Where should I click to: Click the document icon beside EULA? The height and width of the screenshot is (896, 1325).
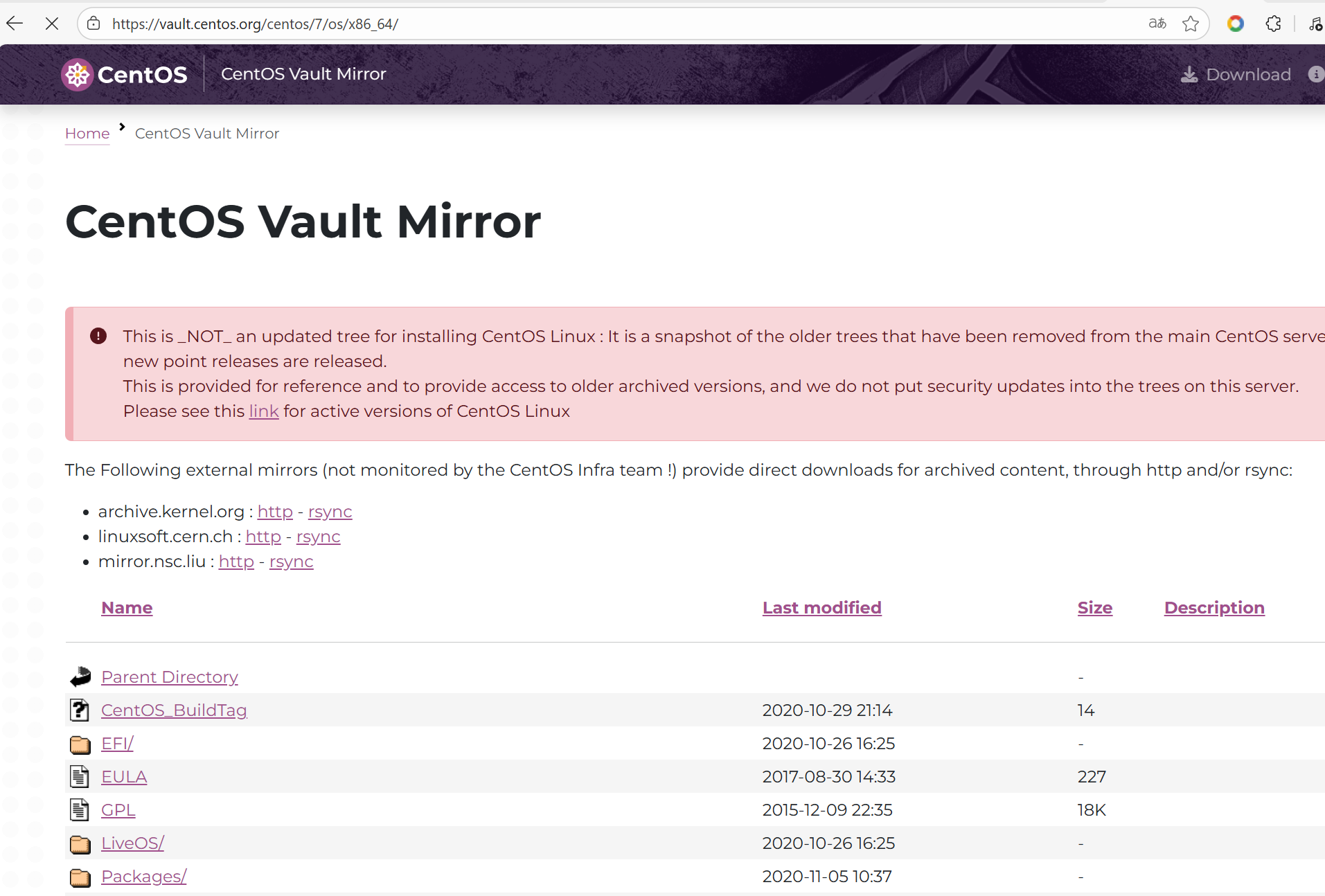pyautogui.click(x=80, y=776)
